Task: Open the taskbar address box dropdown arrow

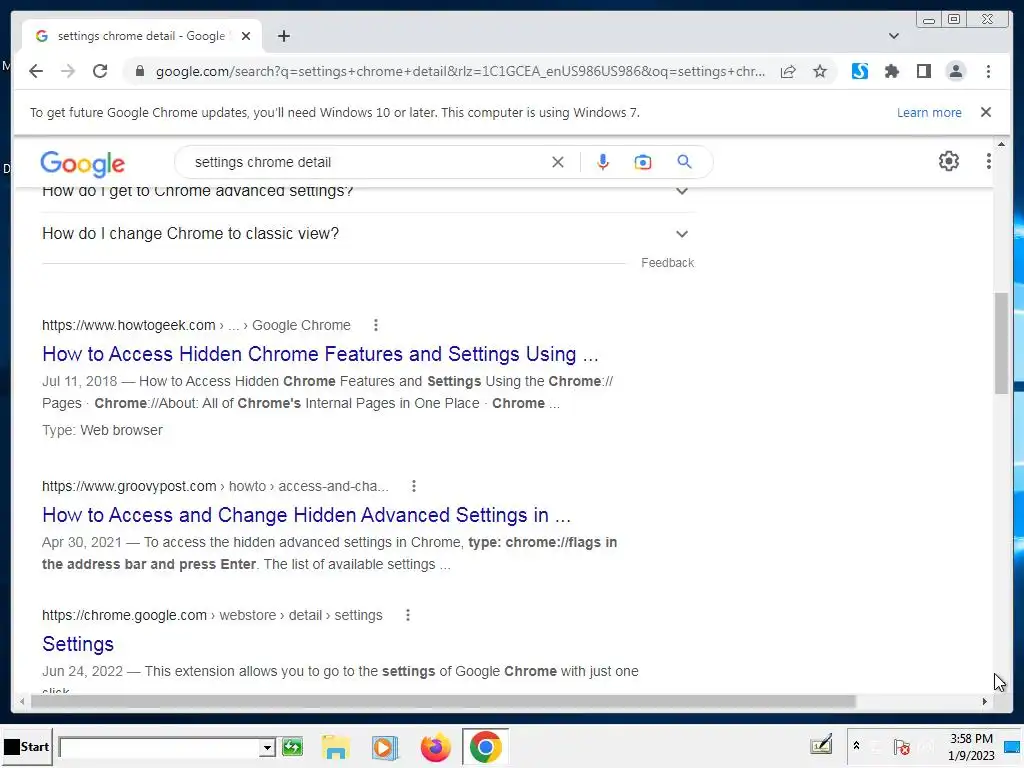Action: click(267, 747)
